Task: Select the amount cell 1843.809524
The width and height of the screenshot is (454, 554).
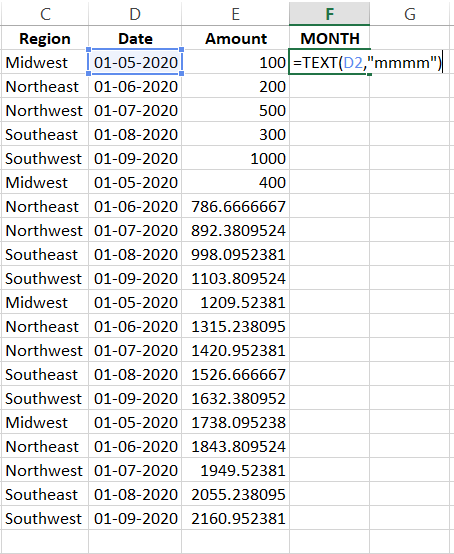Action: [x=235, y=447]
